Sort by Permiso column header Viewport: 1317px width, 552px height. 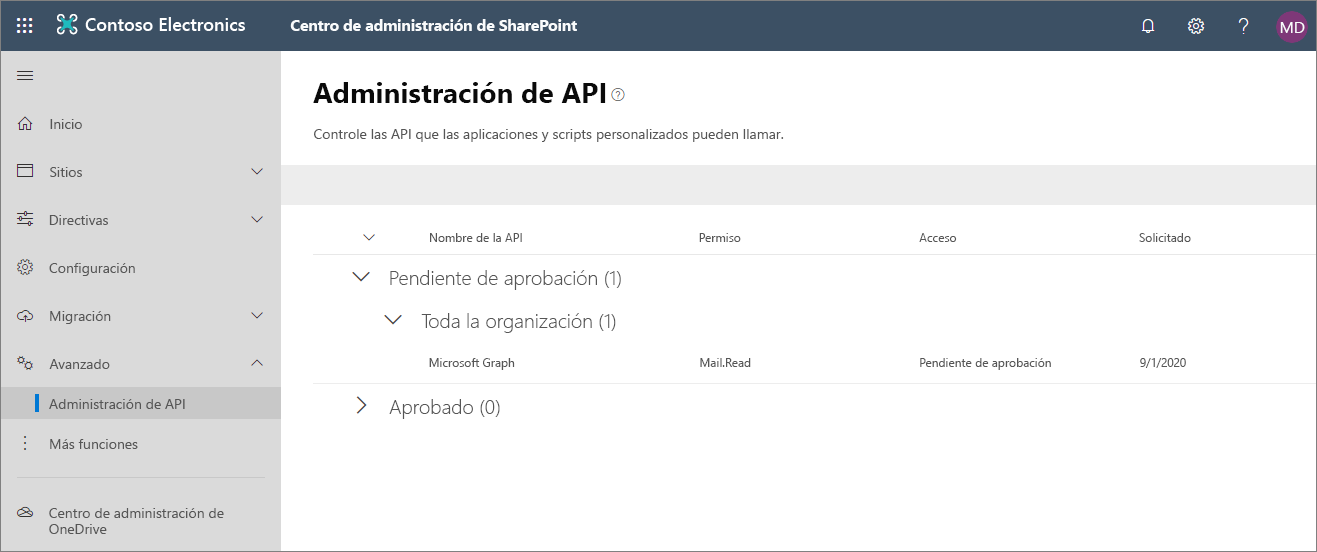pos(719,238)
